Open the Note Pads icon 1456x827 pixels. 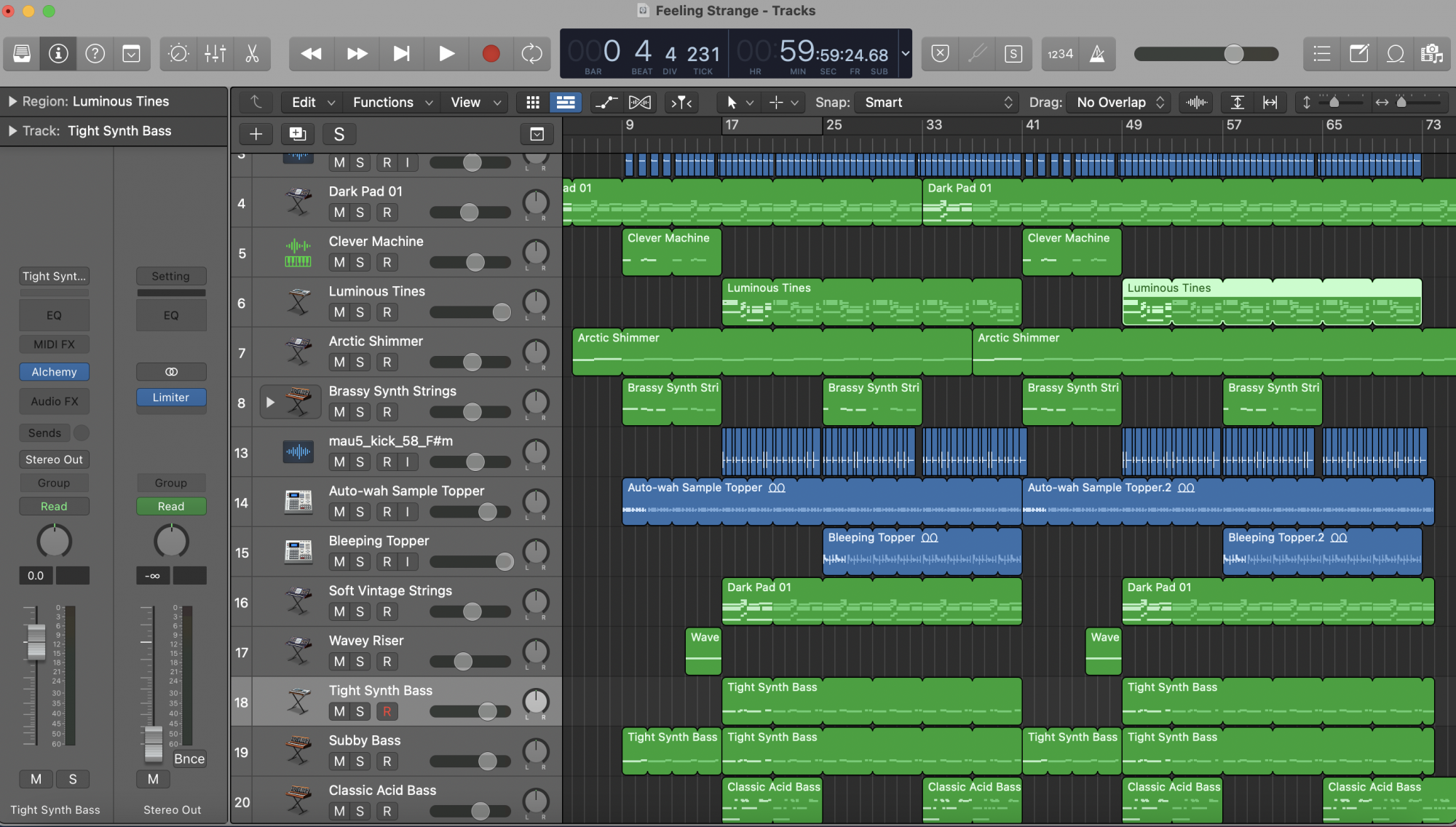tap(1359, 54)
